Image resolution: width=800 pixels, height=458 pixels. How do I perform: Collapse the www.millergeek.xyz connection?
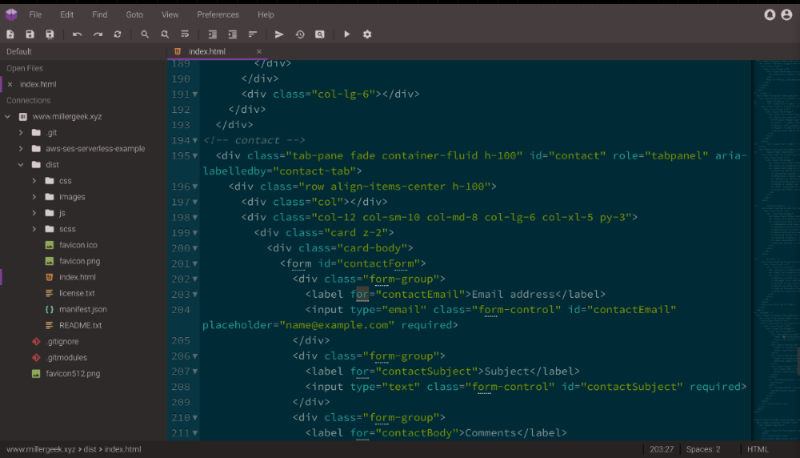(x=8, y=117)
